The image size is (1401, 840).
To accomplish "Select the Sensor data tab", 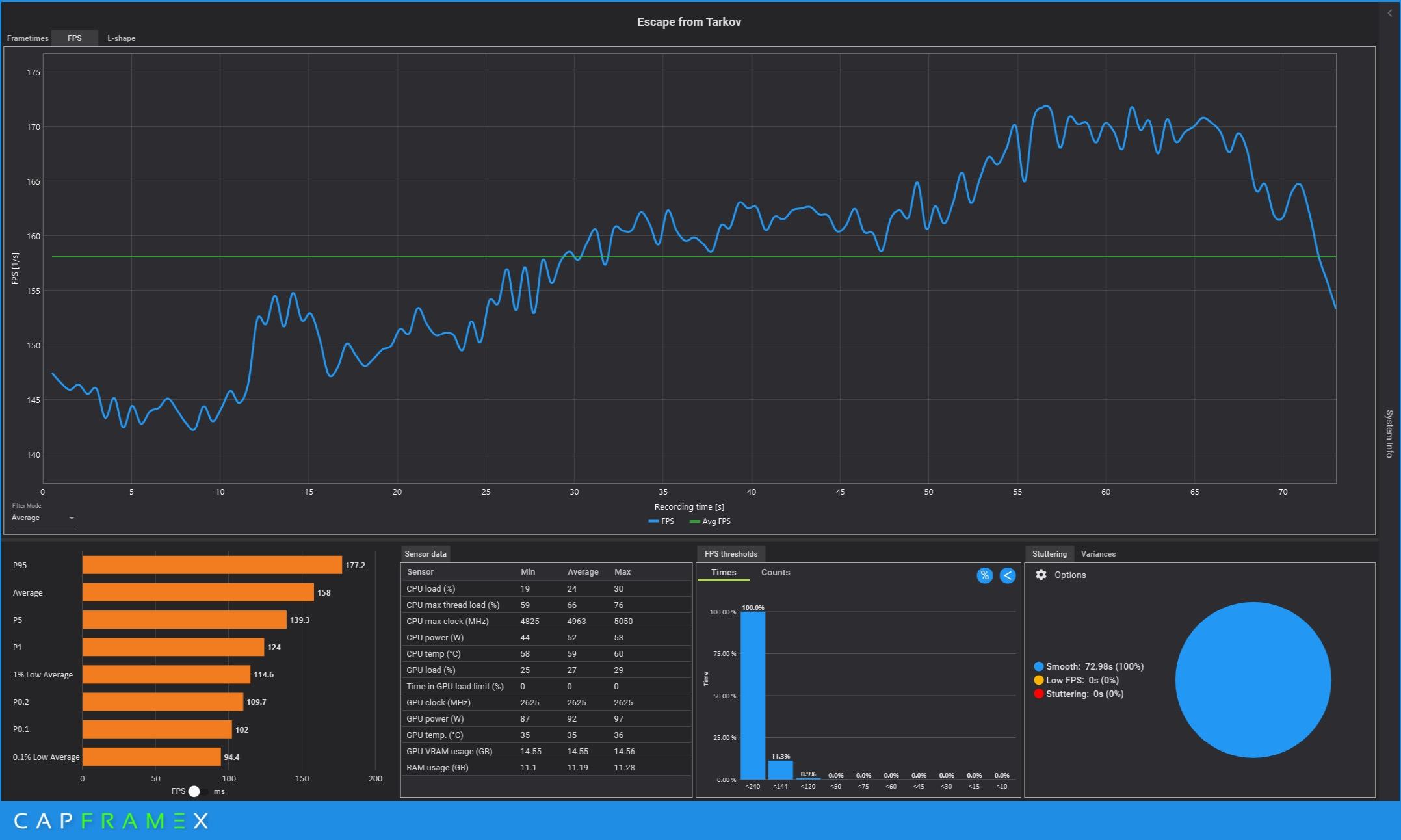I will click(426, 554).
